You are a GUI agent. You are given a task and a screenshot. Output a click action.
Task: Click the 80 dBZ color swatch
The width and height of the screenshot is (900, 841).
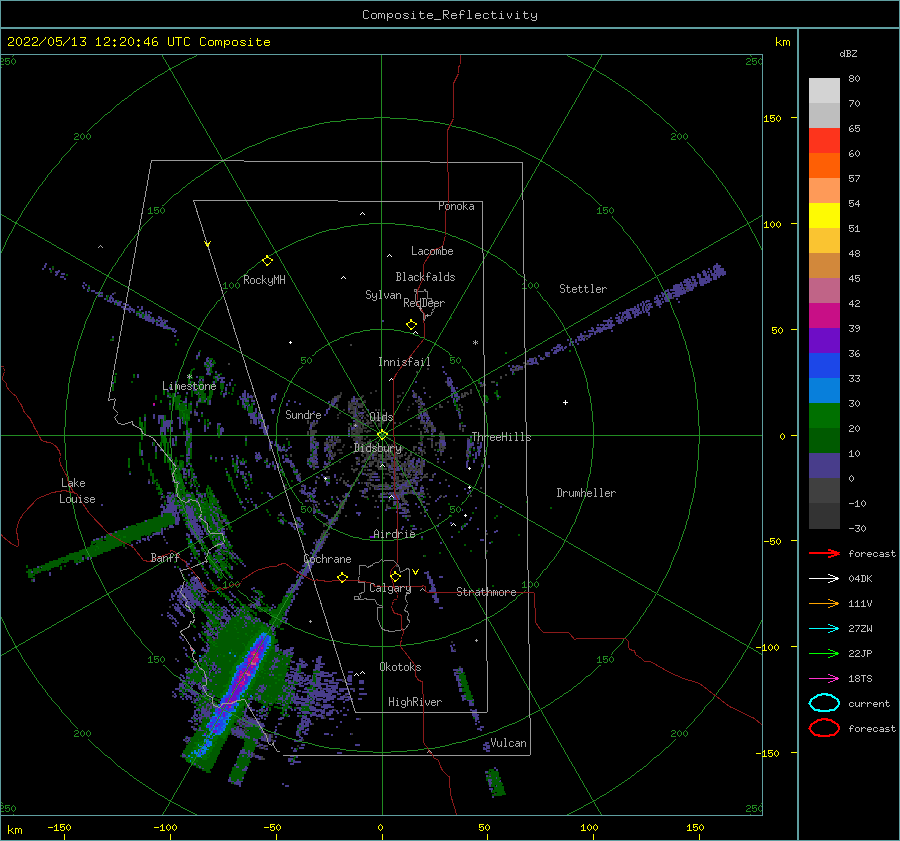coord(824,90)
